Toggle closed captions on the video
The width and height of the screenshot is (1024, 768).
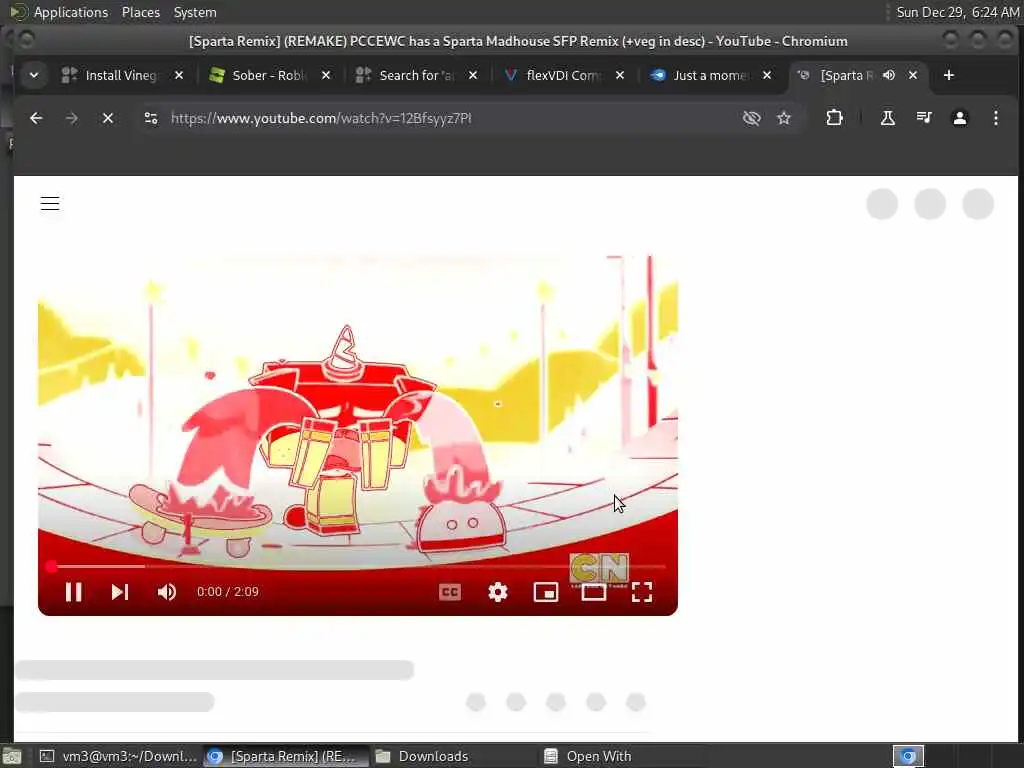[x=449, y=592]
